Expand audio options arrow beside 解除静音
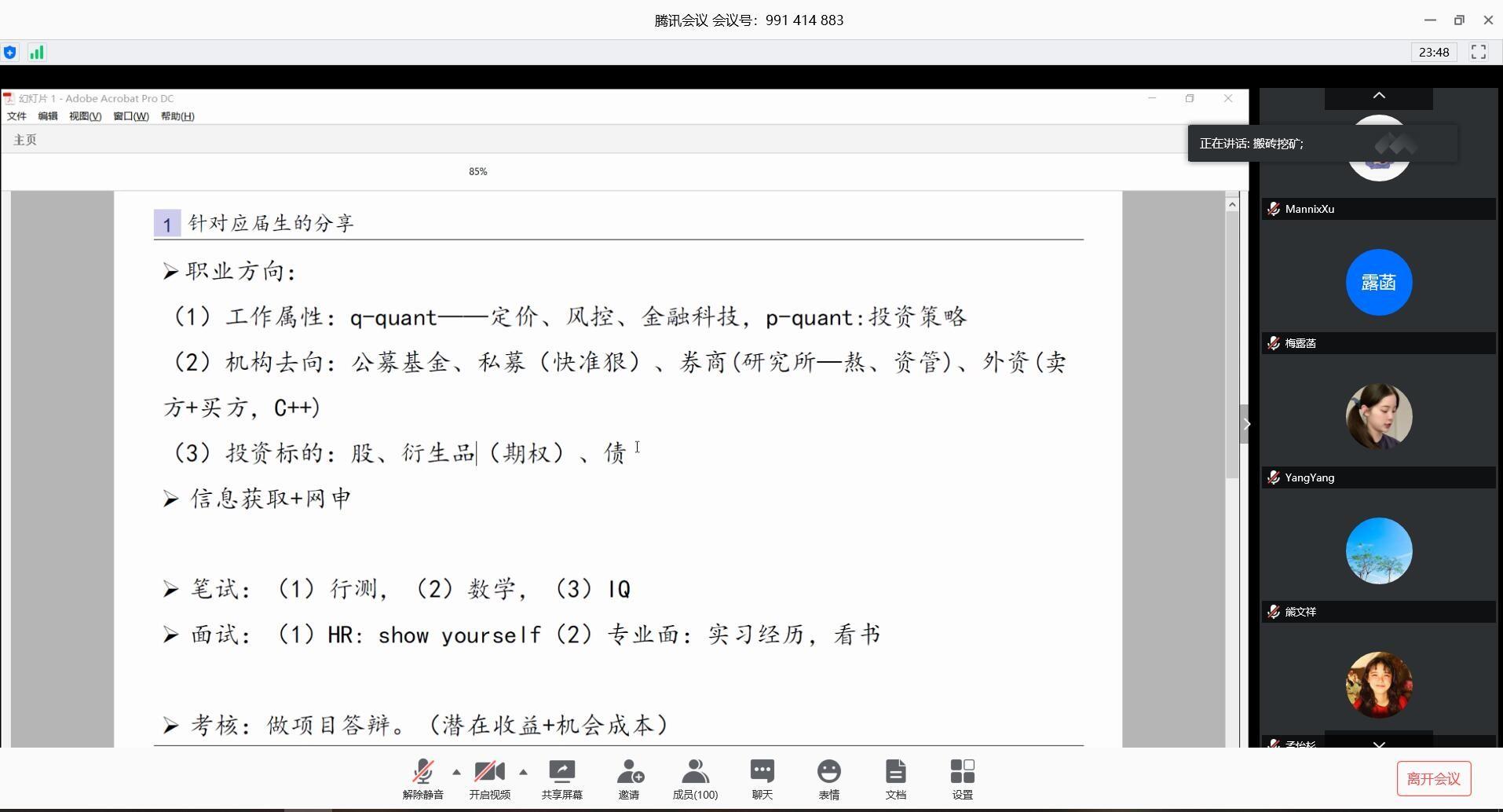Screen dimensions: 1503x812 (456, 772)
